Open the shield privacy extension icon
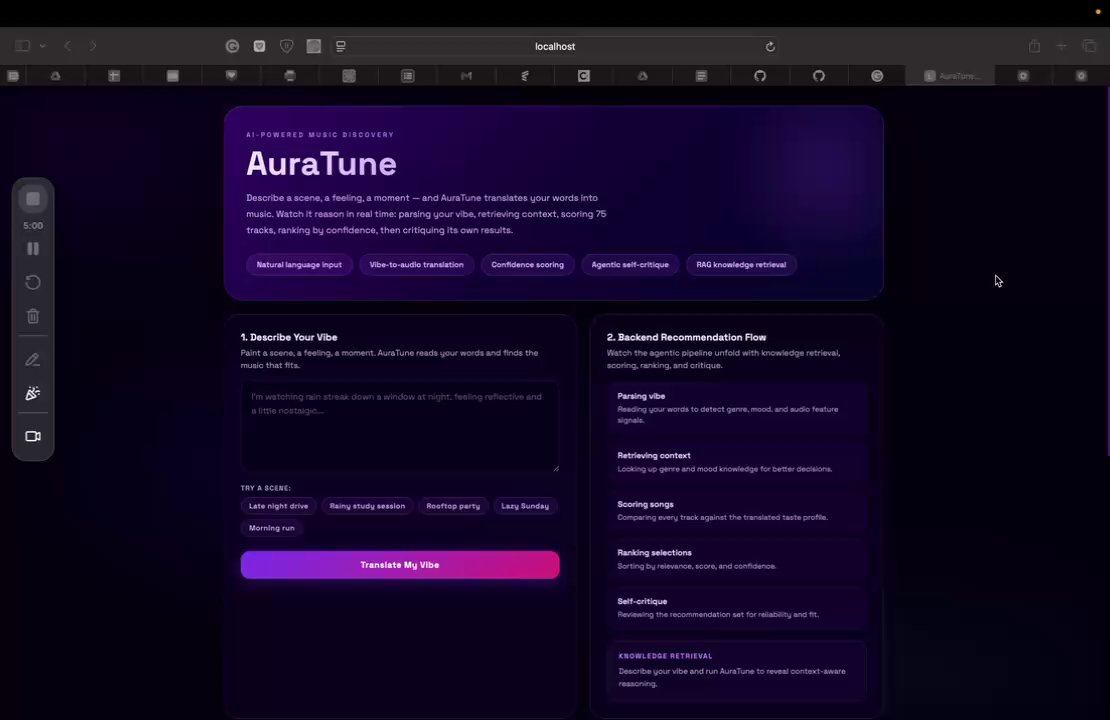1110x720 pixels. pyautogui.click(x=287, y=46)
